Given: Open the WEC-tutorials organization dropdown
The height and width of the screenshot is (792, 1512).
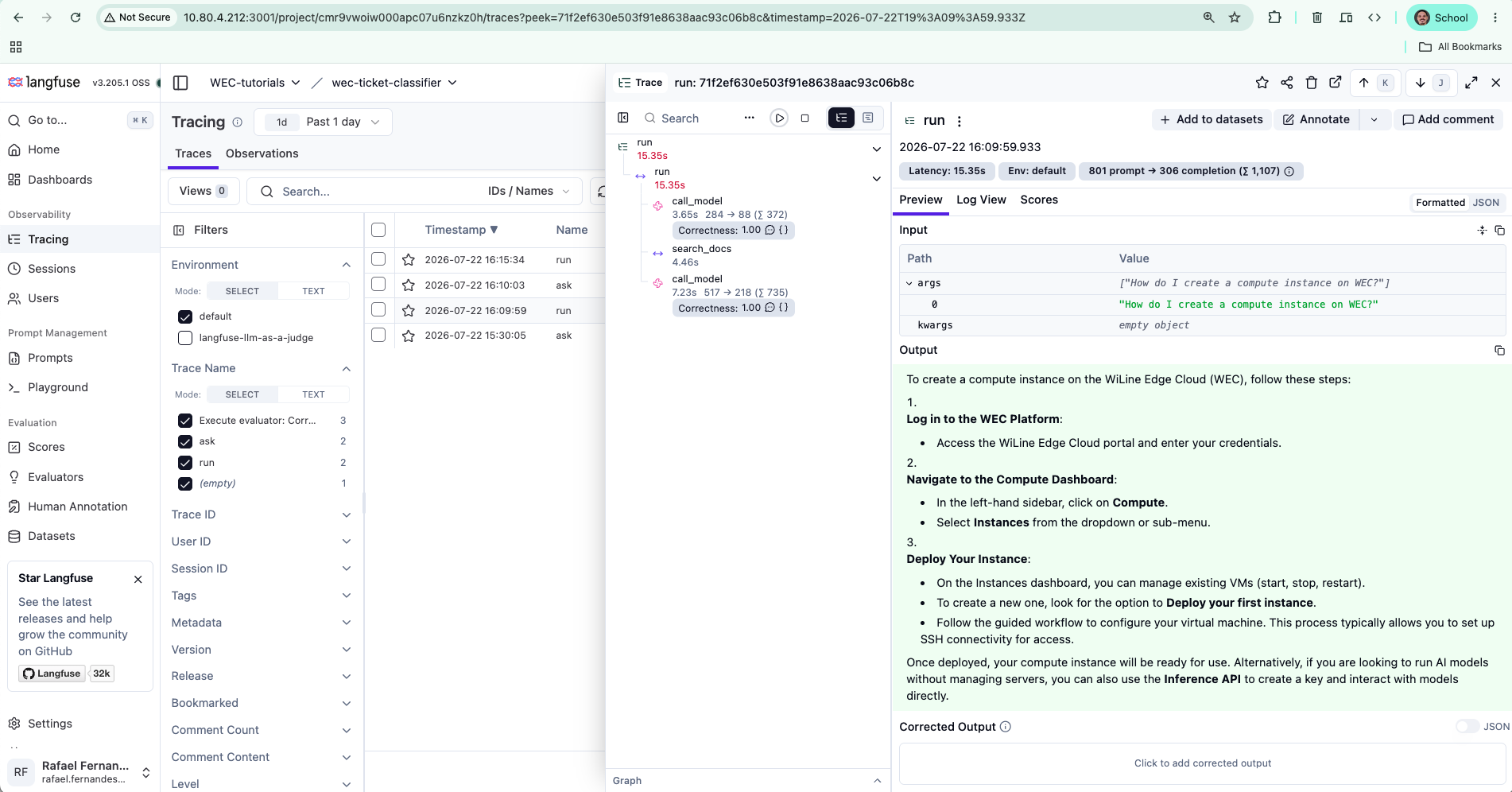Looking at the screenshot, I should [x=255, y=83].
